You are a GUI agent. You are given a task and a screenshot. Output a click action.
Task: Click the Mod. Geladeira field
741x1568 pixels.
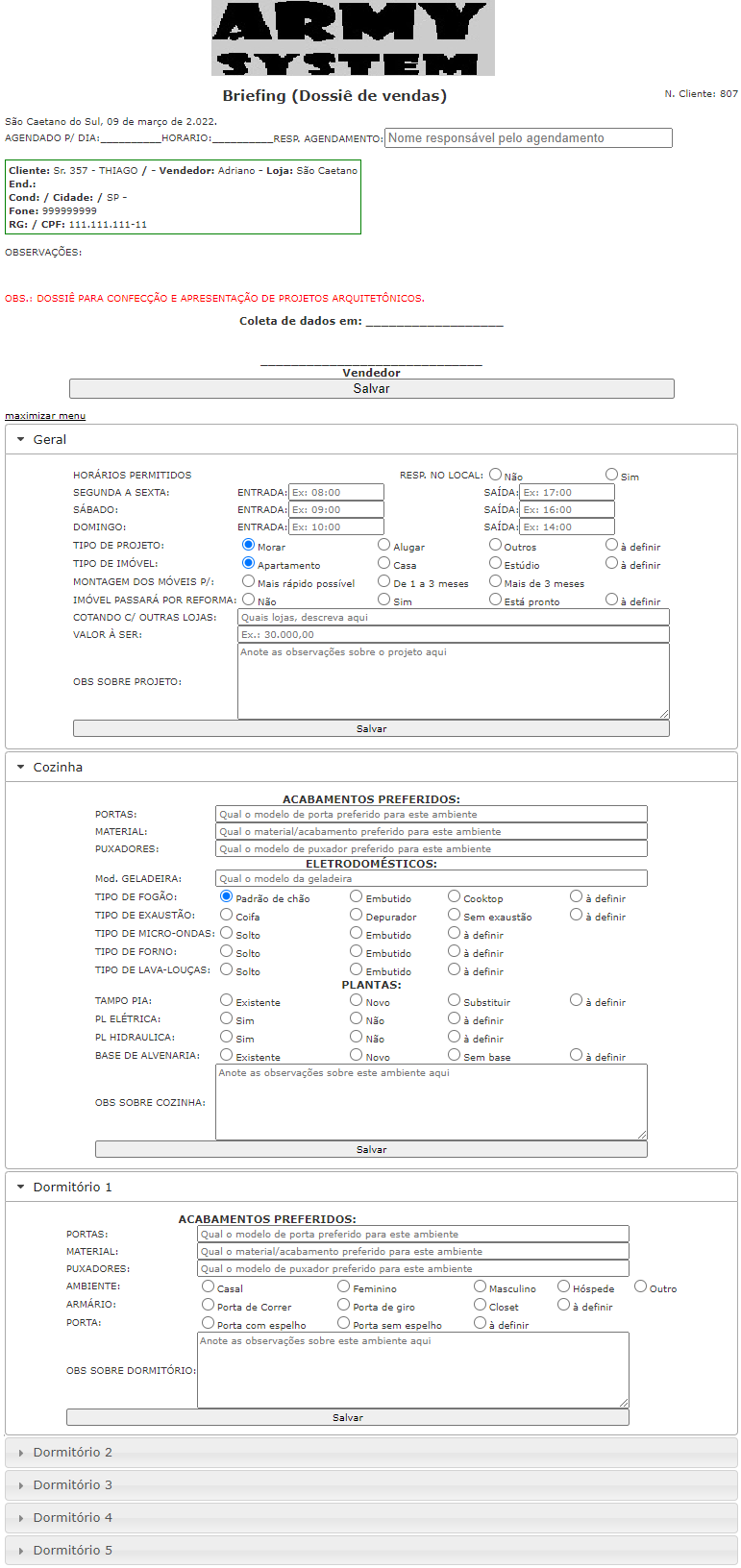point(432,878)
